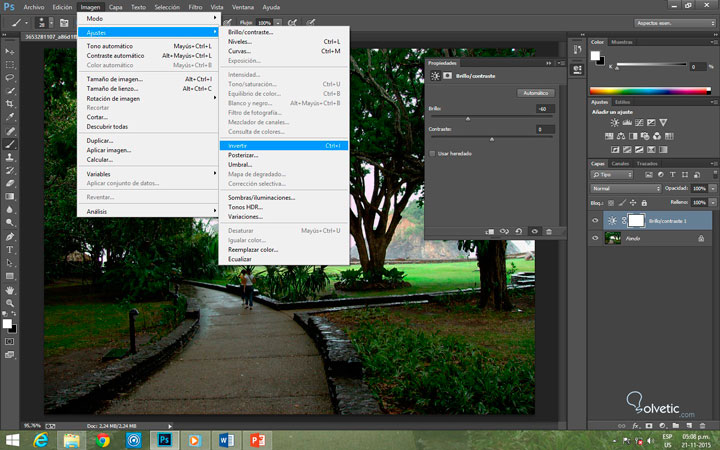Toggle adjustment visibility eye in Propiedades
The height and width of the screenshot is (450, 720).
click(x=534, y=231)
